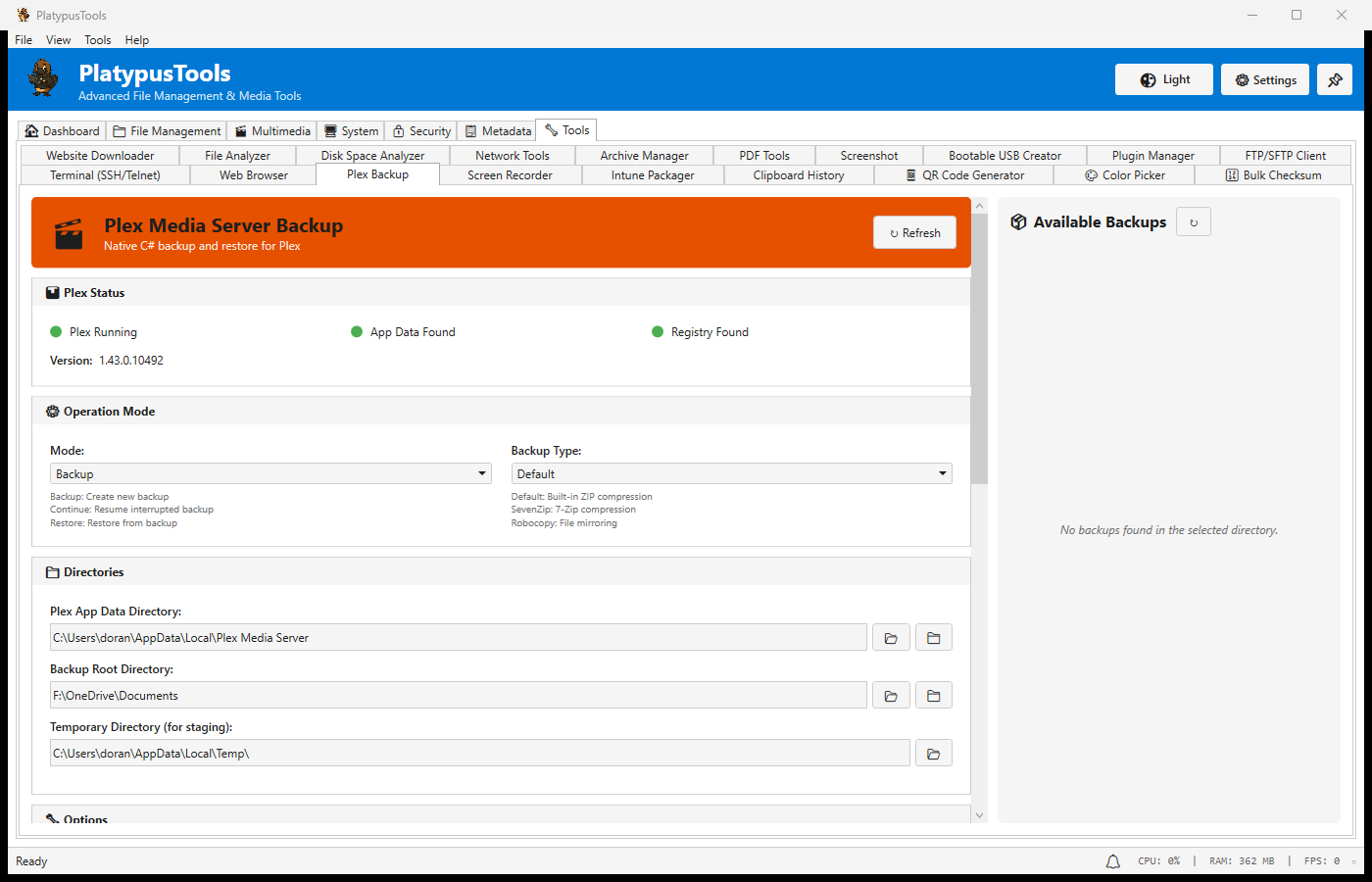Open the View menu

tap(58, 40)
